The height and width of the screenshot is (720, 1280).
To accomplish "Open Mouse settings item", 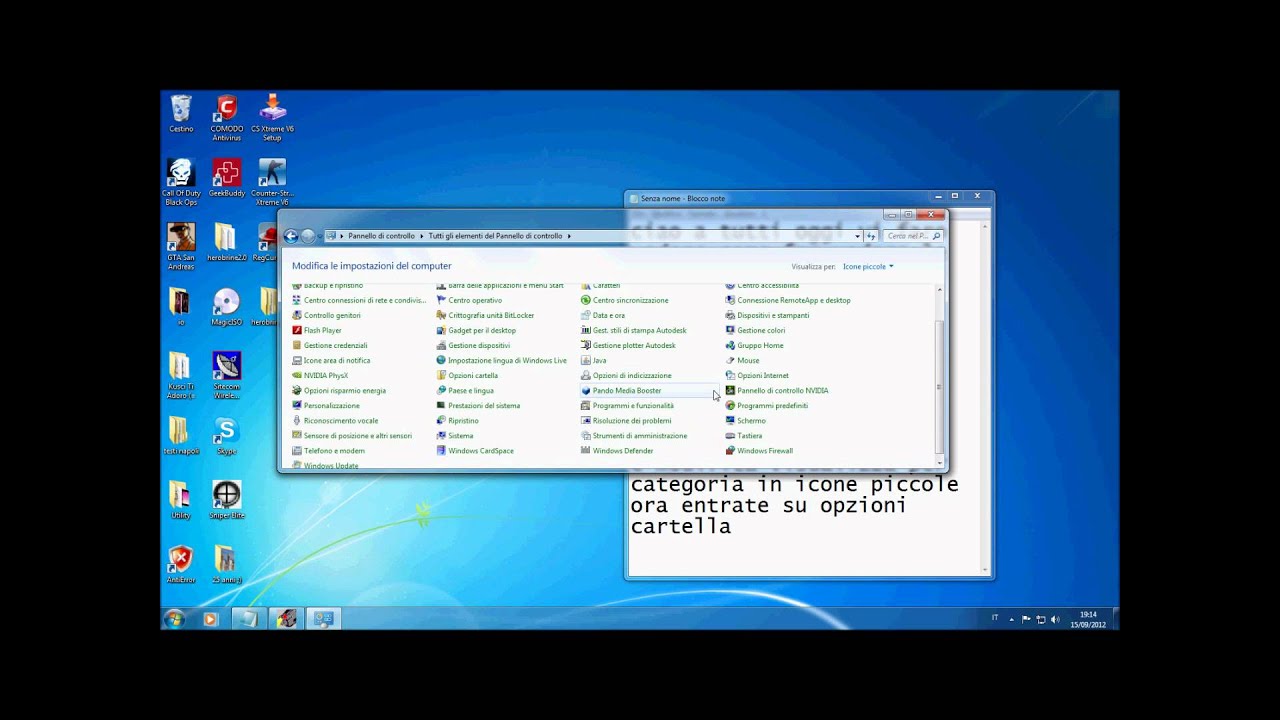I will click(x=742, y=360).
